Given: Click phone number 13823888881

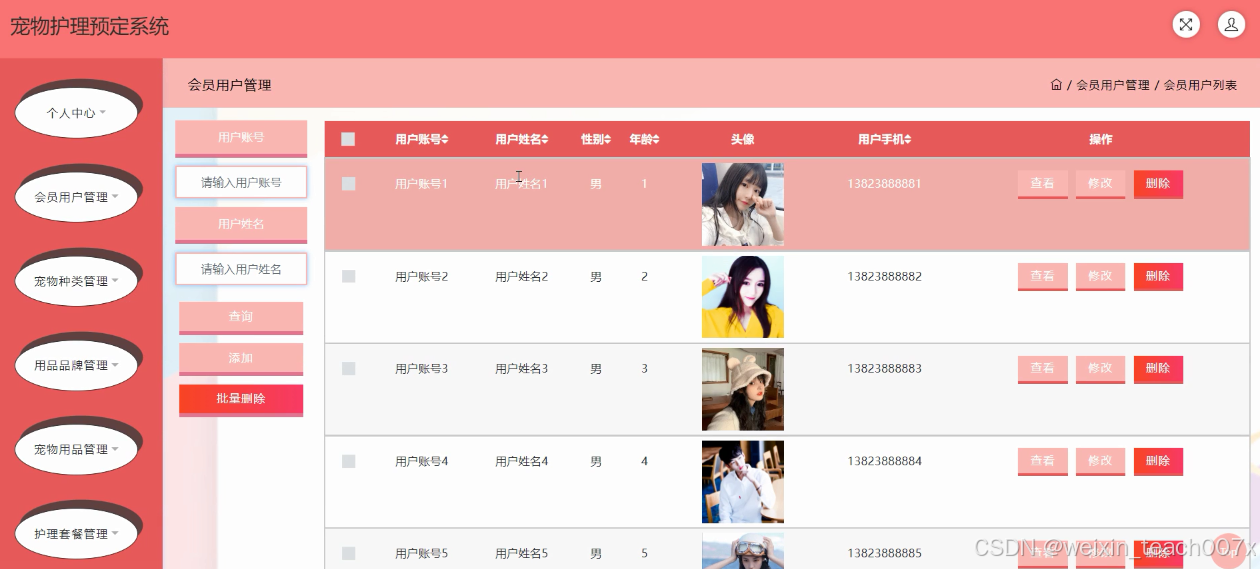Looking at the screenshot, I should click(x=884, y=184).
